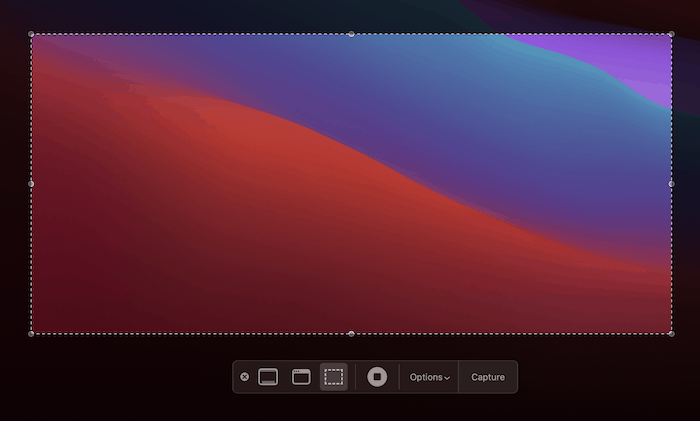This screenshot has width=700, height=421.
Task: Close the screenshot toolbar with the X button
Action: click(x=245, y=377)
